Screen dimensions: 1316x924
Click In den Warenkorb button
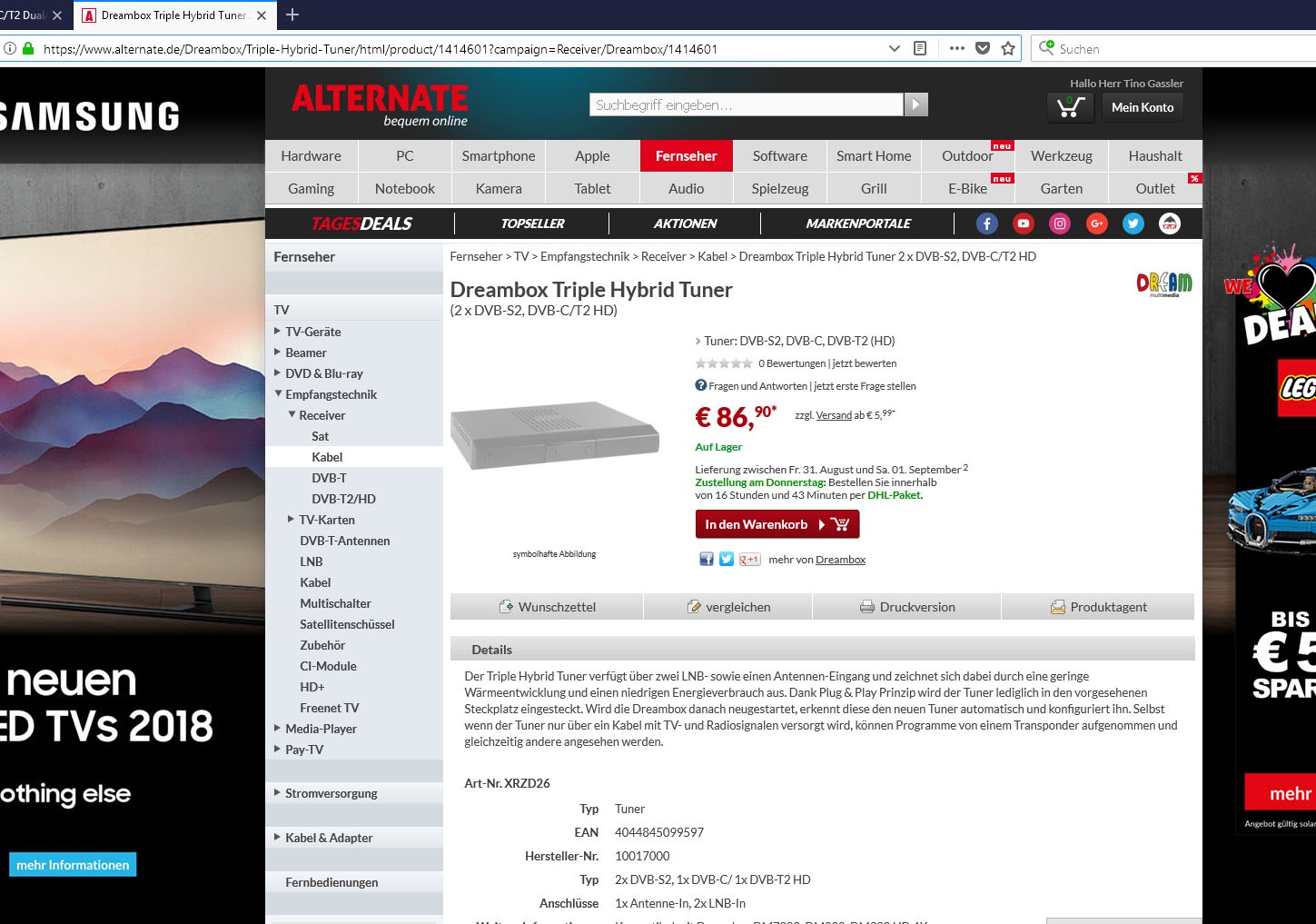(x=777, y=524)
